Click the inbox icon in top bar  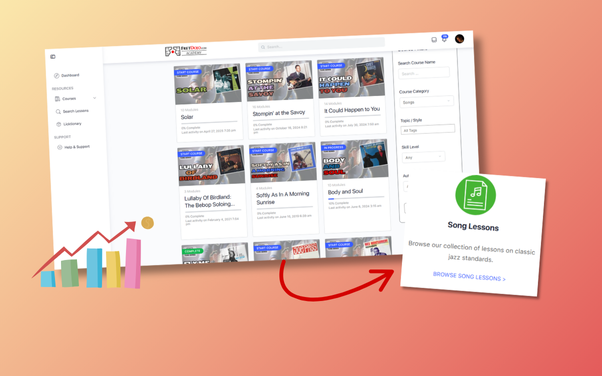[x=434, y=40]
